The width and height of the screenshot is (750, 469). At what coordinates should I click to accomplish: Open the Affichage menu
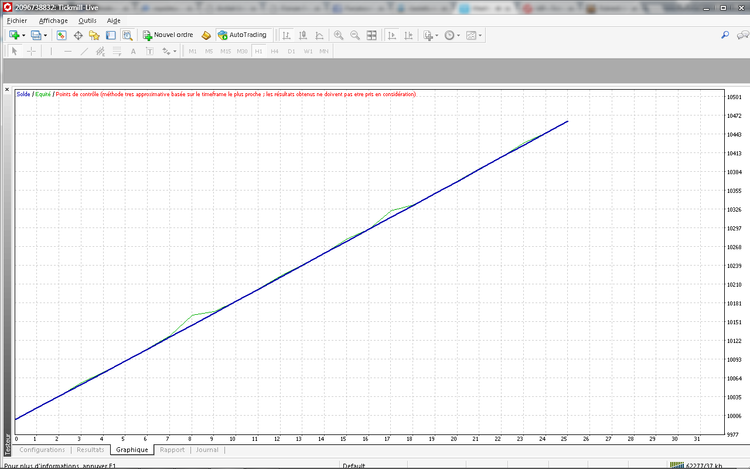click(53, 20)
